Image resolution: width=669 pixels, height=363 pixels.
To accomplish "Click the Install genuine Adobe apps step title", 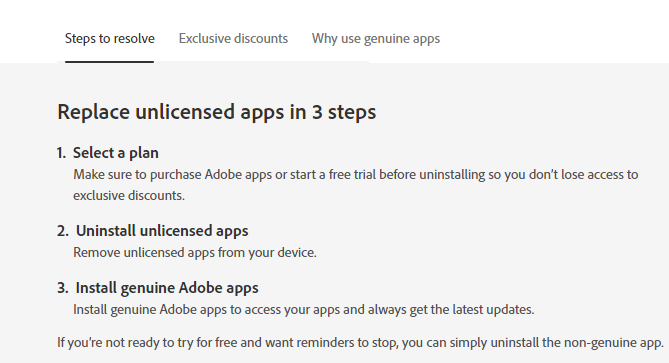I will (167, 288).
